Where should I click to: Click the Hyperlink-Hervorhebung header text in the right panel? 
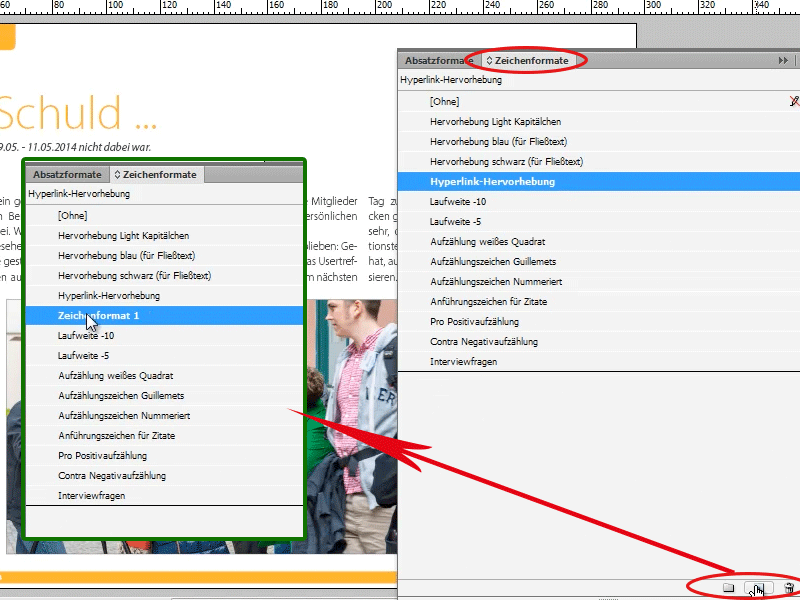[451, 80]
